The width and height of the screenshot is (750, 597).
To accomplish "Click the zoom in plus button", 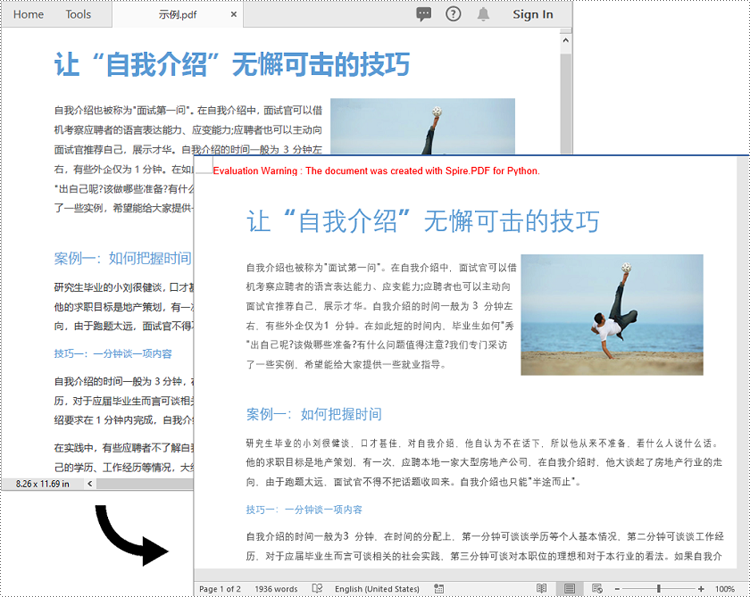I will (x=701, y=589).
